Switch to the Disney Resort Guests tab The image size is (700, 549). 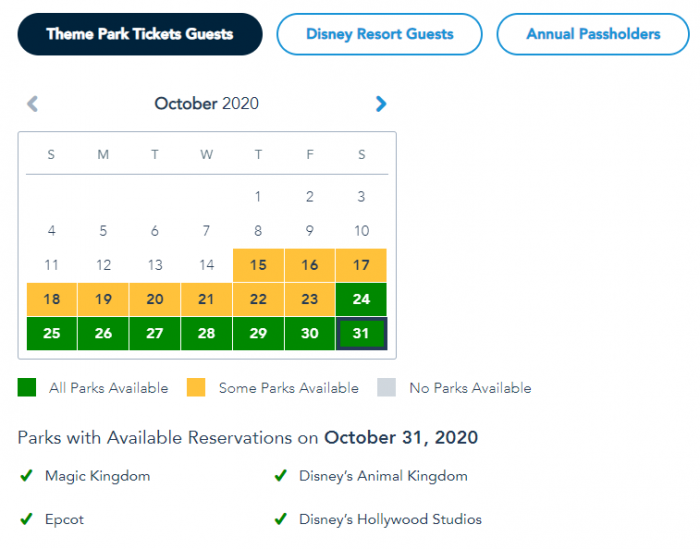379,34
